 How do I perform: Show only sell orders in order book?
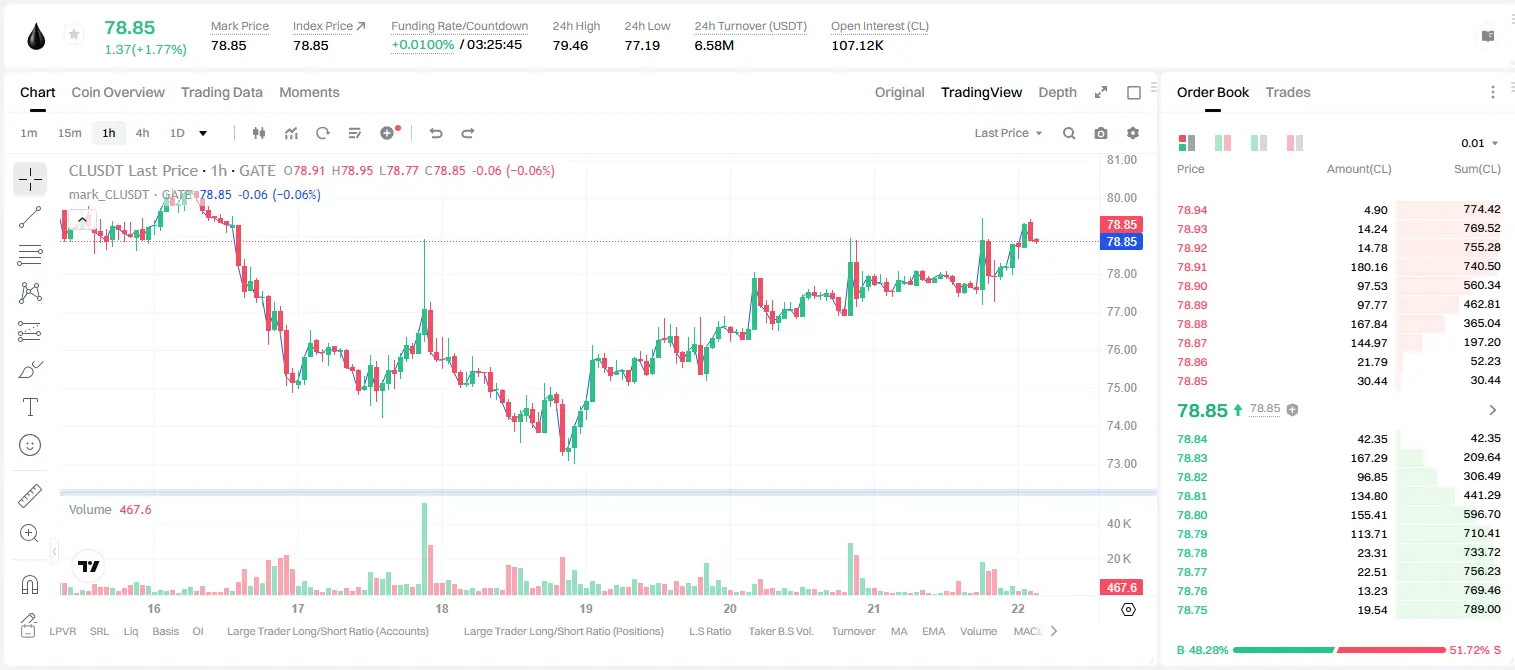(x=1294, y=143)
